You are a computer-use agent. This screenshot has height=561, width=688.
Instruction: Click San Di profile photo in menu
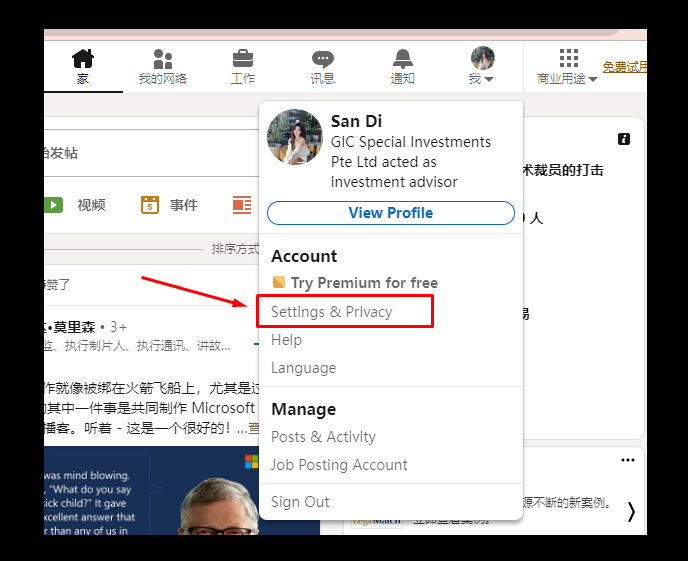(x=295, y=137)
